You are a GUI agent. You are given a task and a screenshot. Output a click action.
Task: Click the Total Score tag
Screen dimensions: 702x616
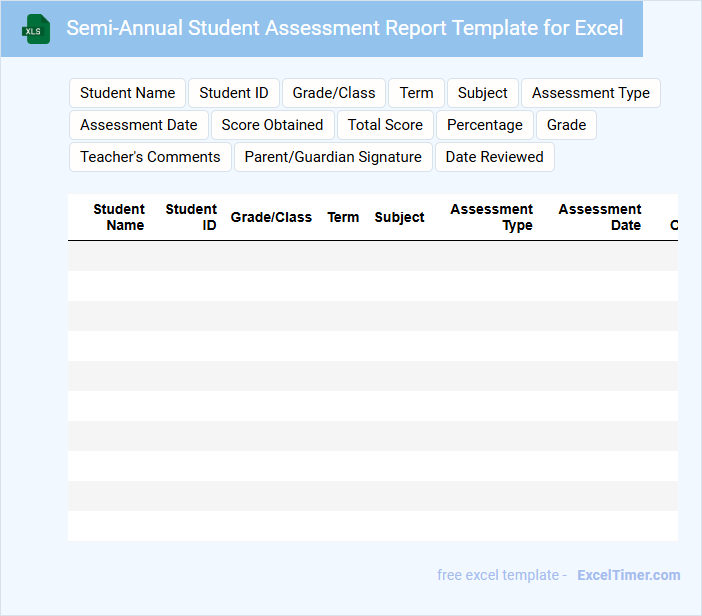pos(385,125)
